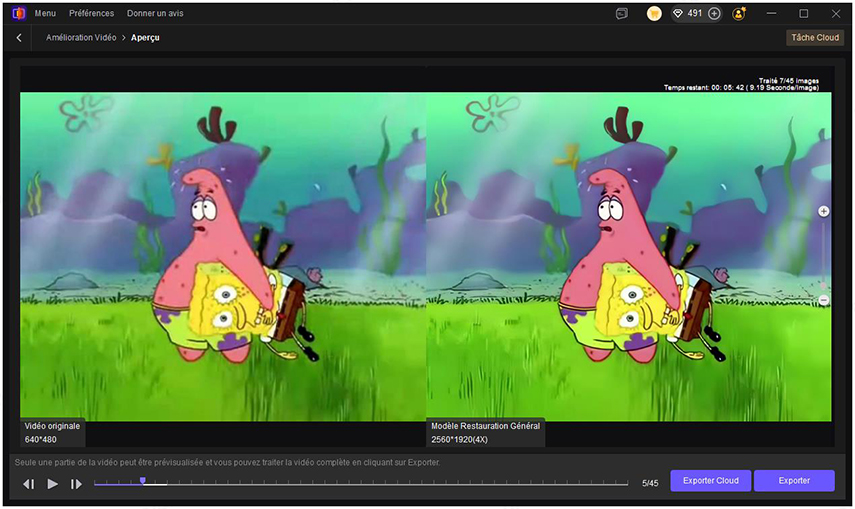Viewport: 855px width, 509px height.
Task: Open the Menu item in the title bar
Action: [45, 14]
